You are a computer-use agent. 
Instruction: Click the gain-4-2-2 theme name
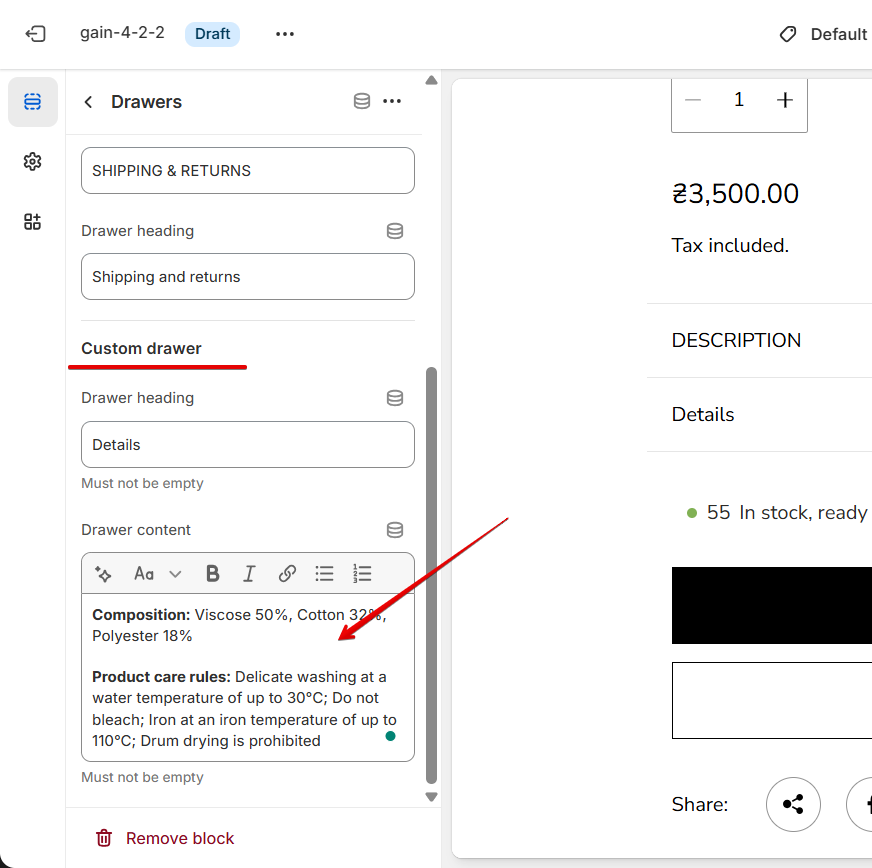122,33
